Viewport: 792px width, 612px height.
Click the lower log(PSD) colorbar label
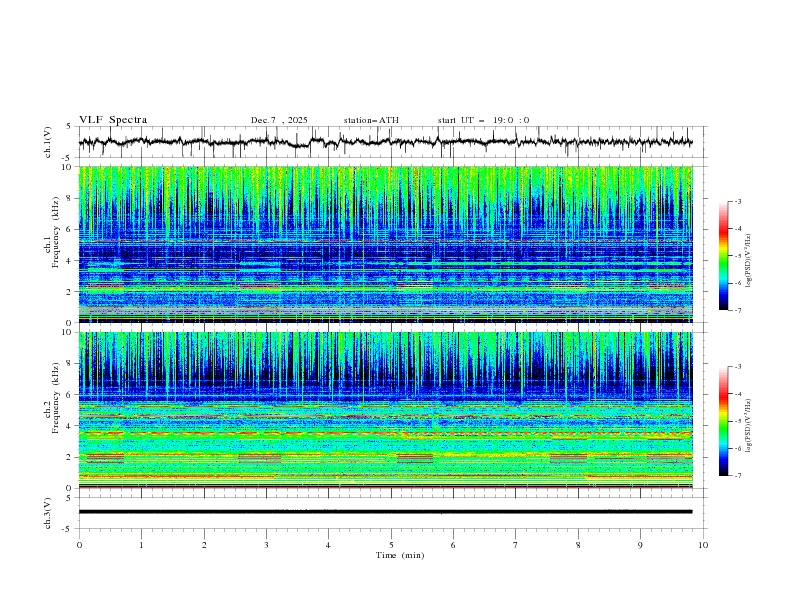(x=749, y=426)
